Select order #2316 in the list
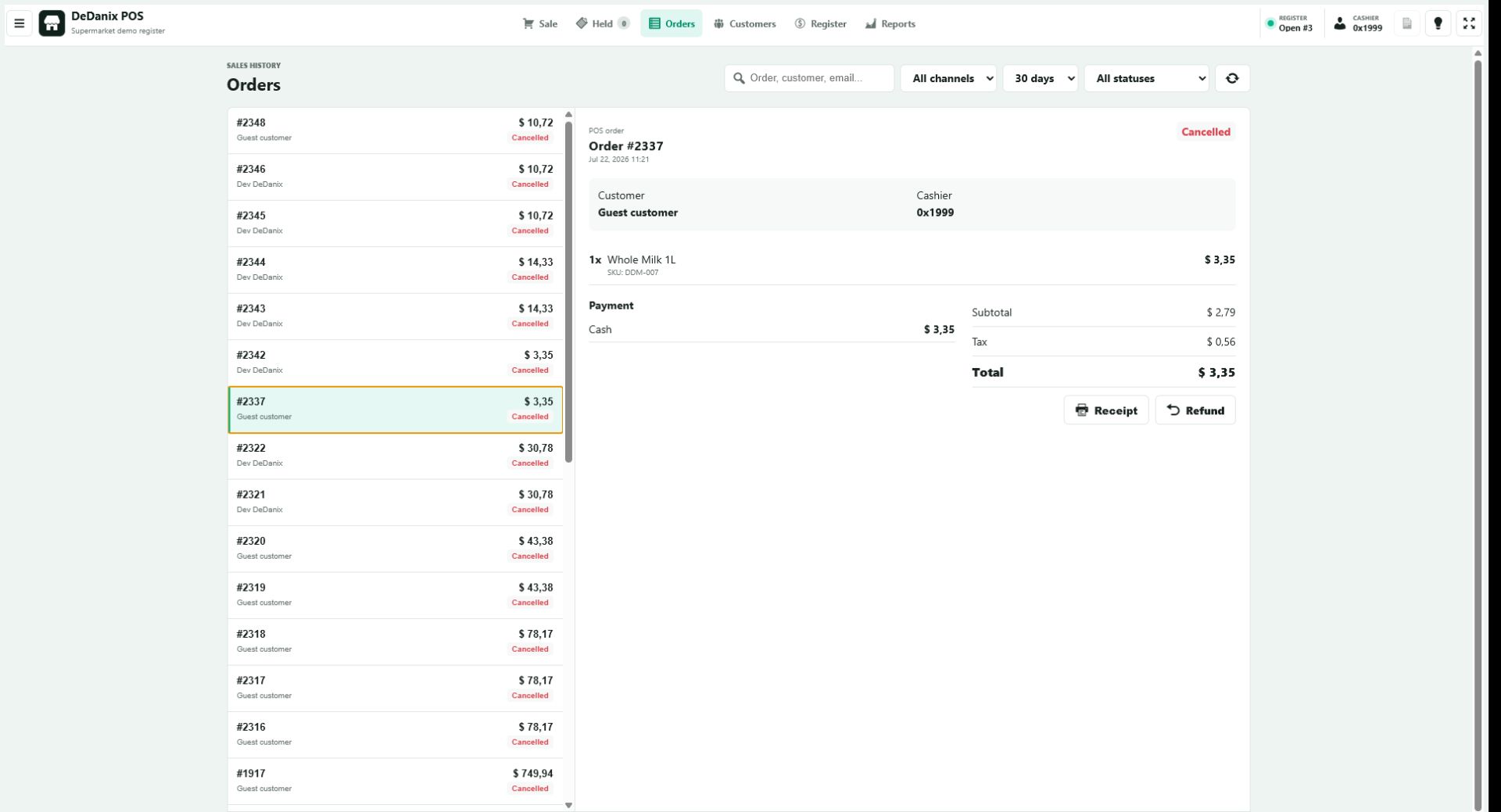This screenshot has height=812, width=1501. pyautogui.click(x=395, y=735)
